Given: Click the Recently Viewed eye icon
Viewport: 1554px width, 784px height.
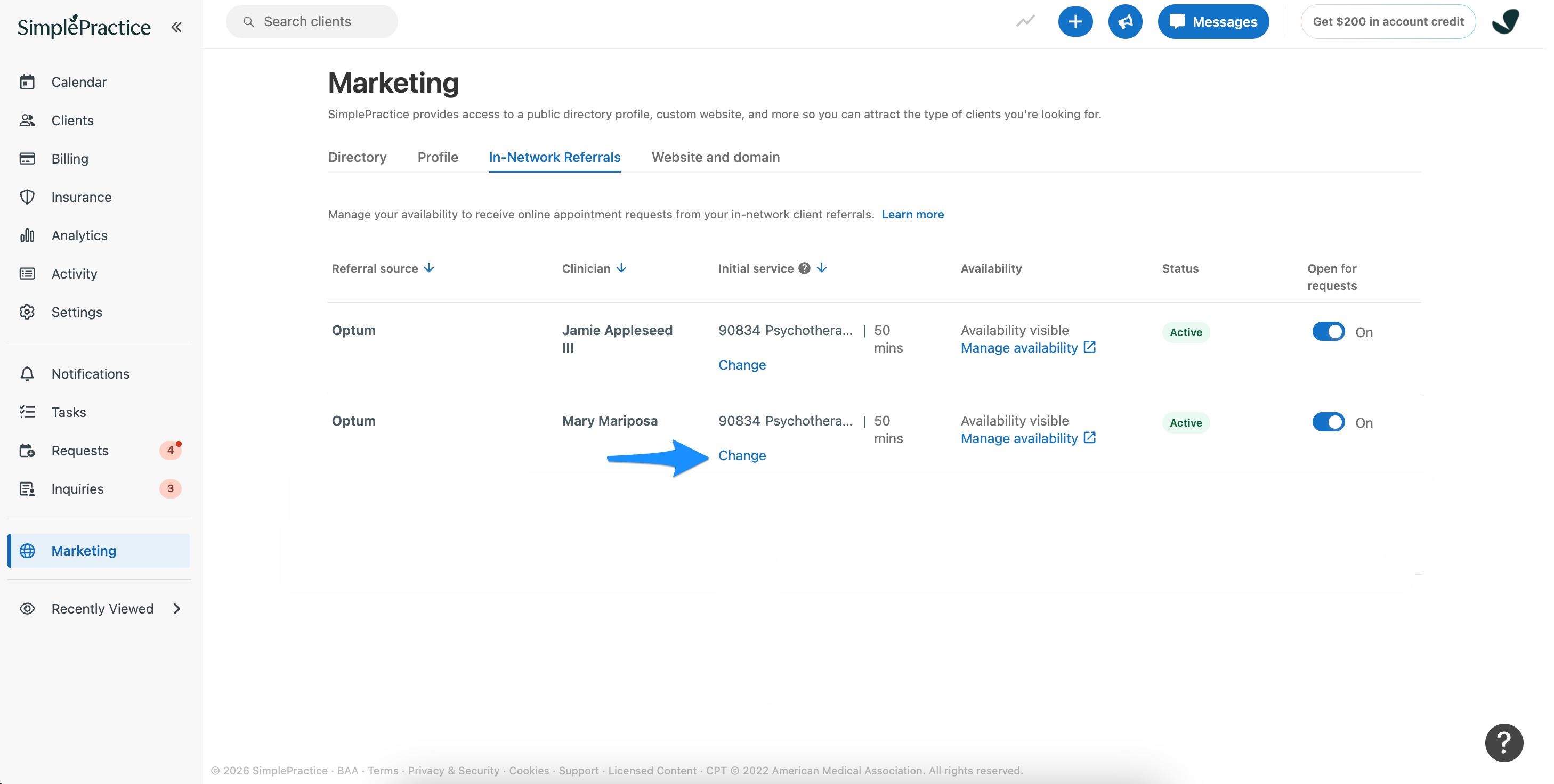Looking at the screenshot, I should (27, 608).
